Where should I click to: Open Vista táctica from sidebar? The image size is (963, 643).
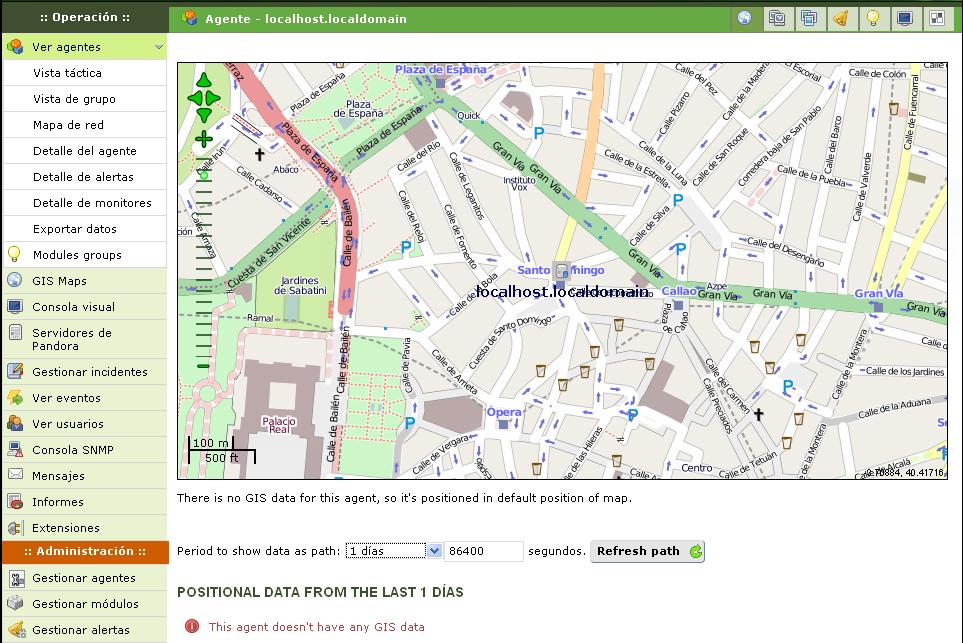coord(67,73)
